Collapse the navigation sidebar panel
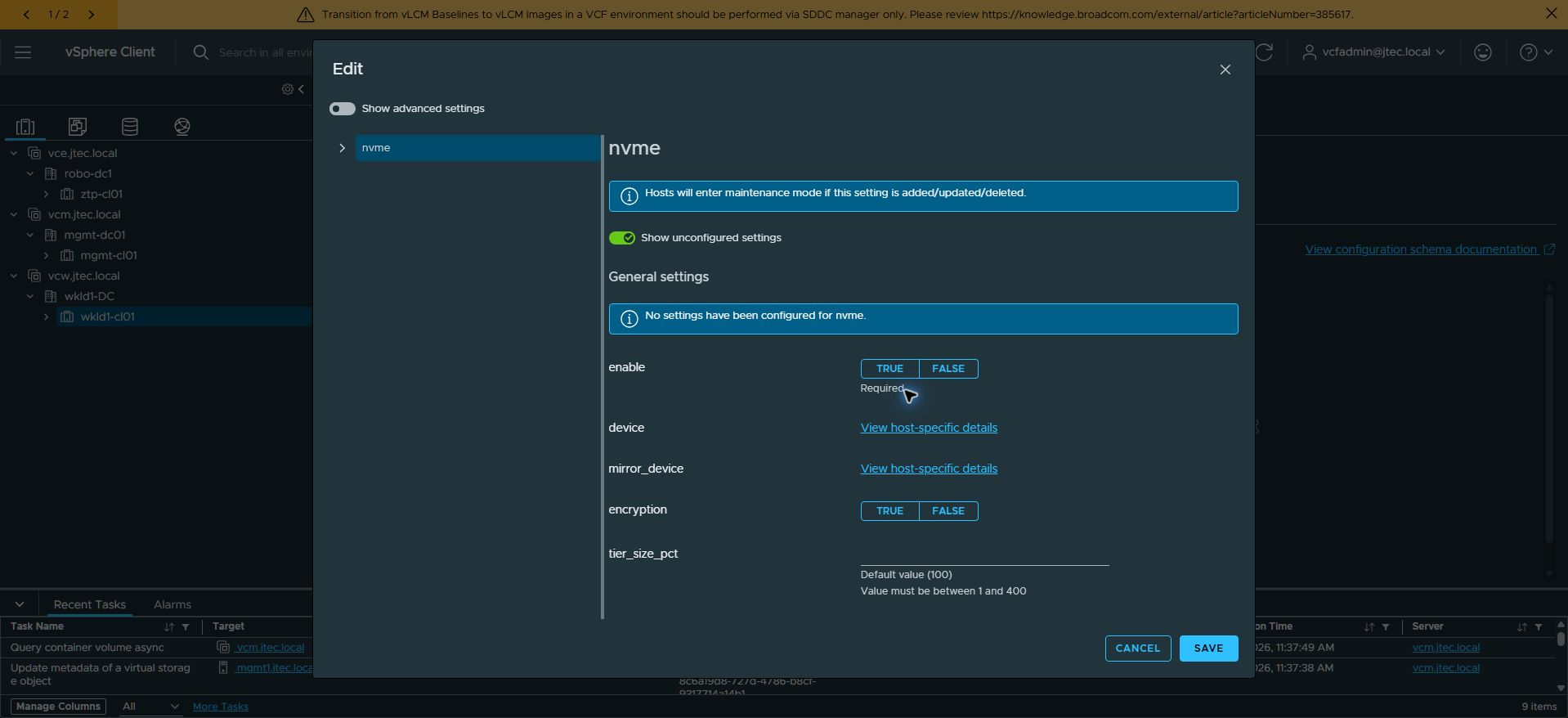The height and width of the screenshot is (718, 1568). click(x=302, y=89)
